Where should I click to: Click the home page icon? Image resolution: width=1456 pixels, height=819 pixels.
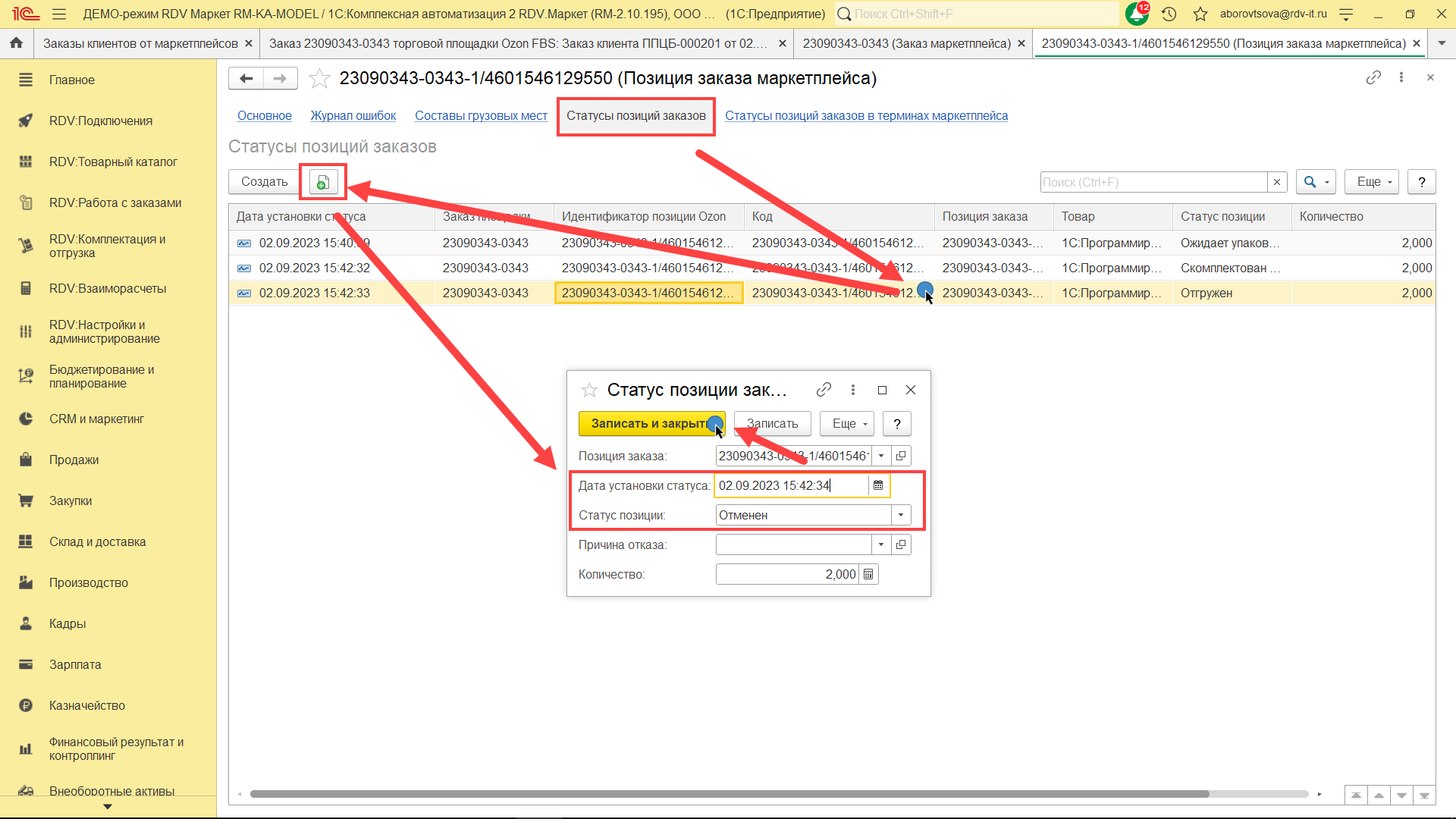click(x=16, y=43)
